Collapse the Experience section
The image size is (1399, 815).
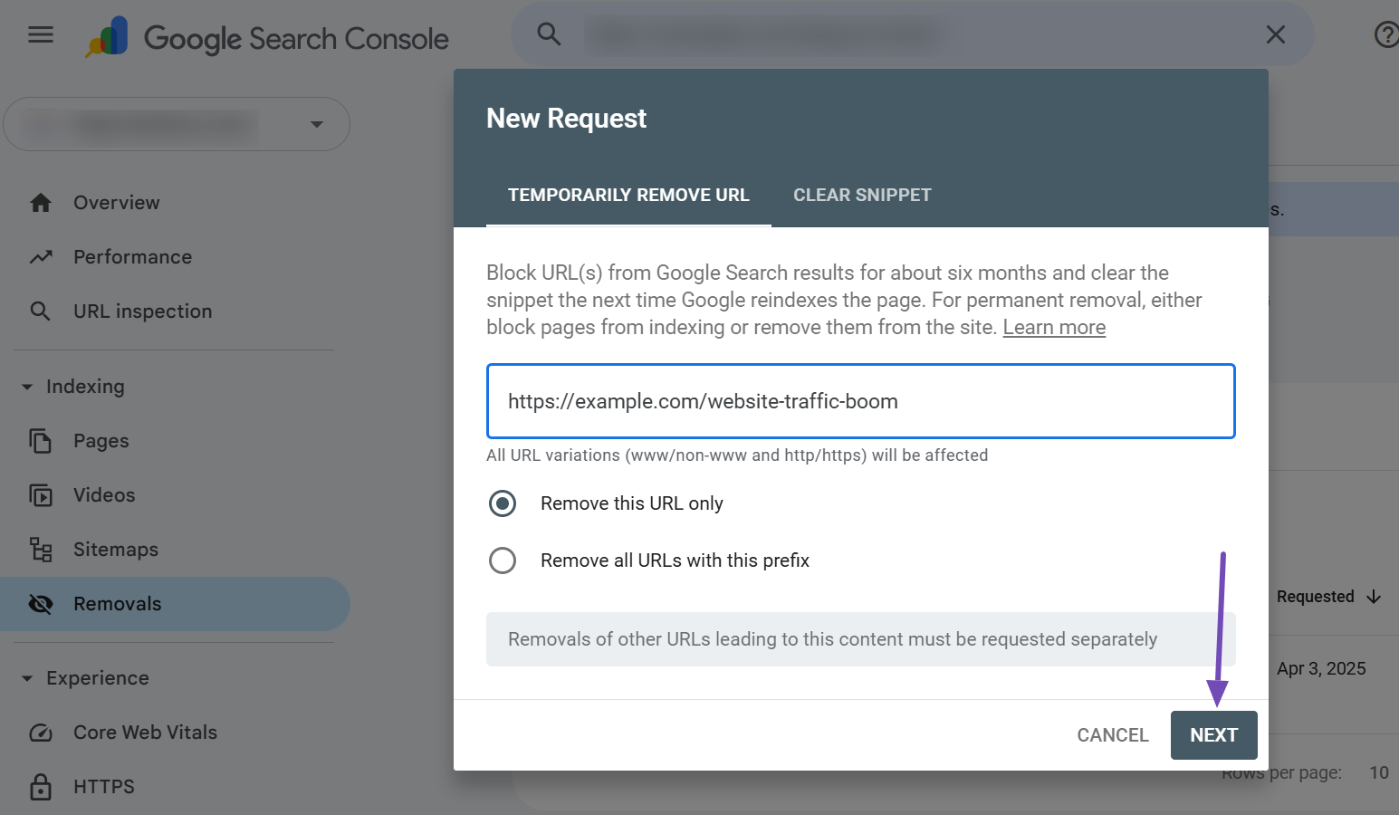27,678
